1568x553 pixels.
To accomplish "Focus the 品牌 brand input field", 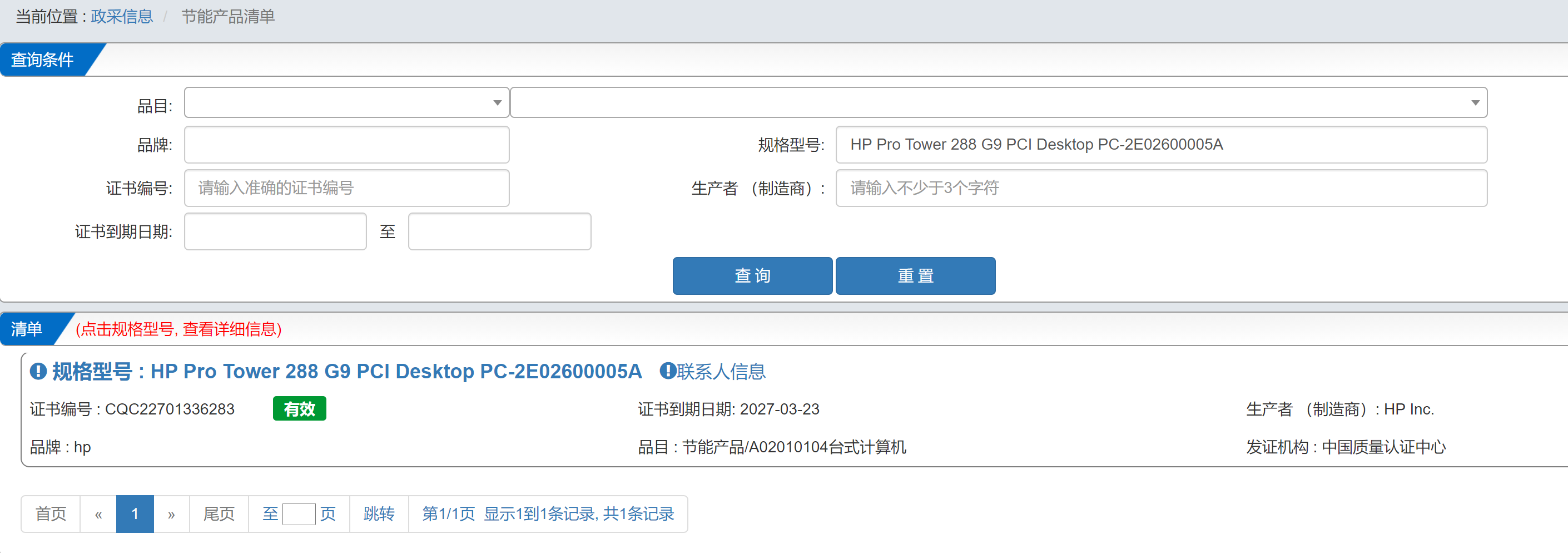I will point(346,144).
